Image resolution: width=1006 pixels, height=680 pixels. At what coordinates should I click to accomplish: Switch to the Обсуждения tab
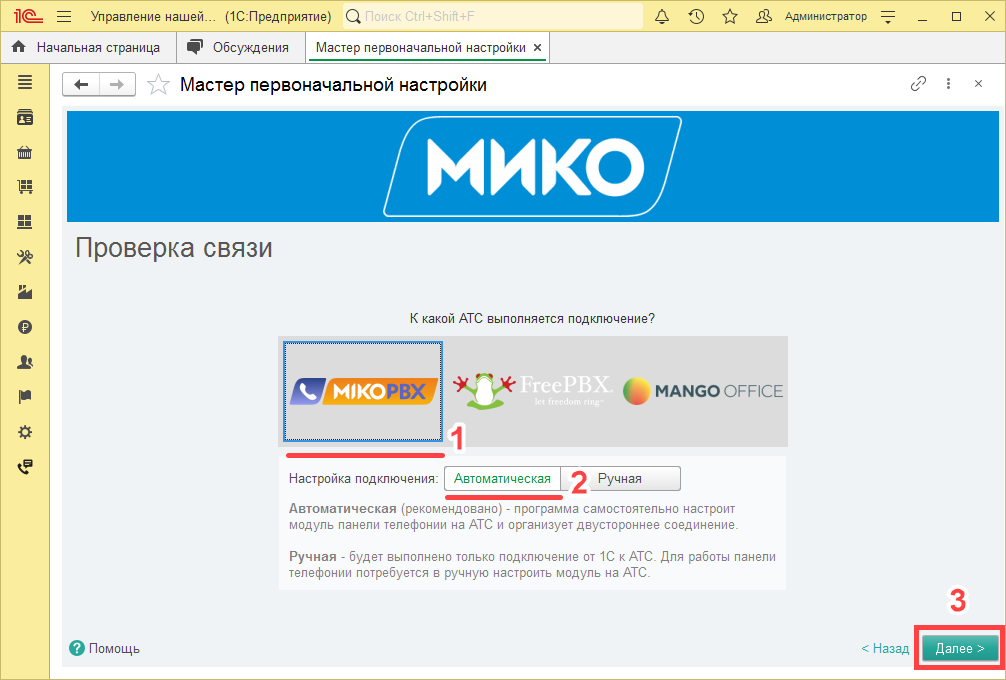[243, 46]
